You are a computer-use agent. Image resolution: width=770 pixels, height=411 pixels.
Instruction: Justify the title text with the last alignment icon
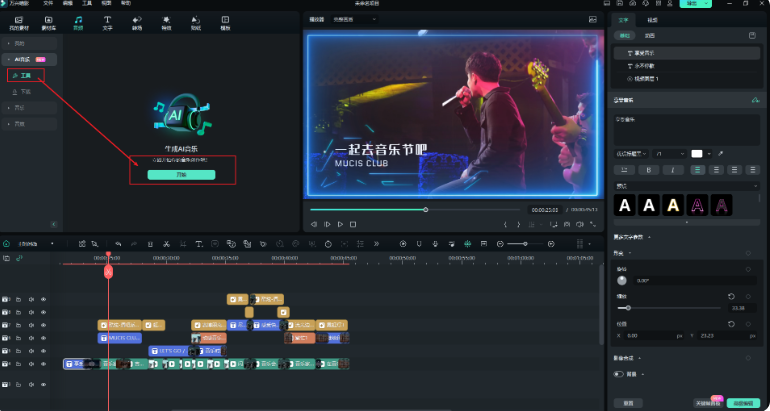[752, 170]
